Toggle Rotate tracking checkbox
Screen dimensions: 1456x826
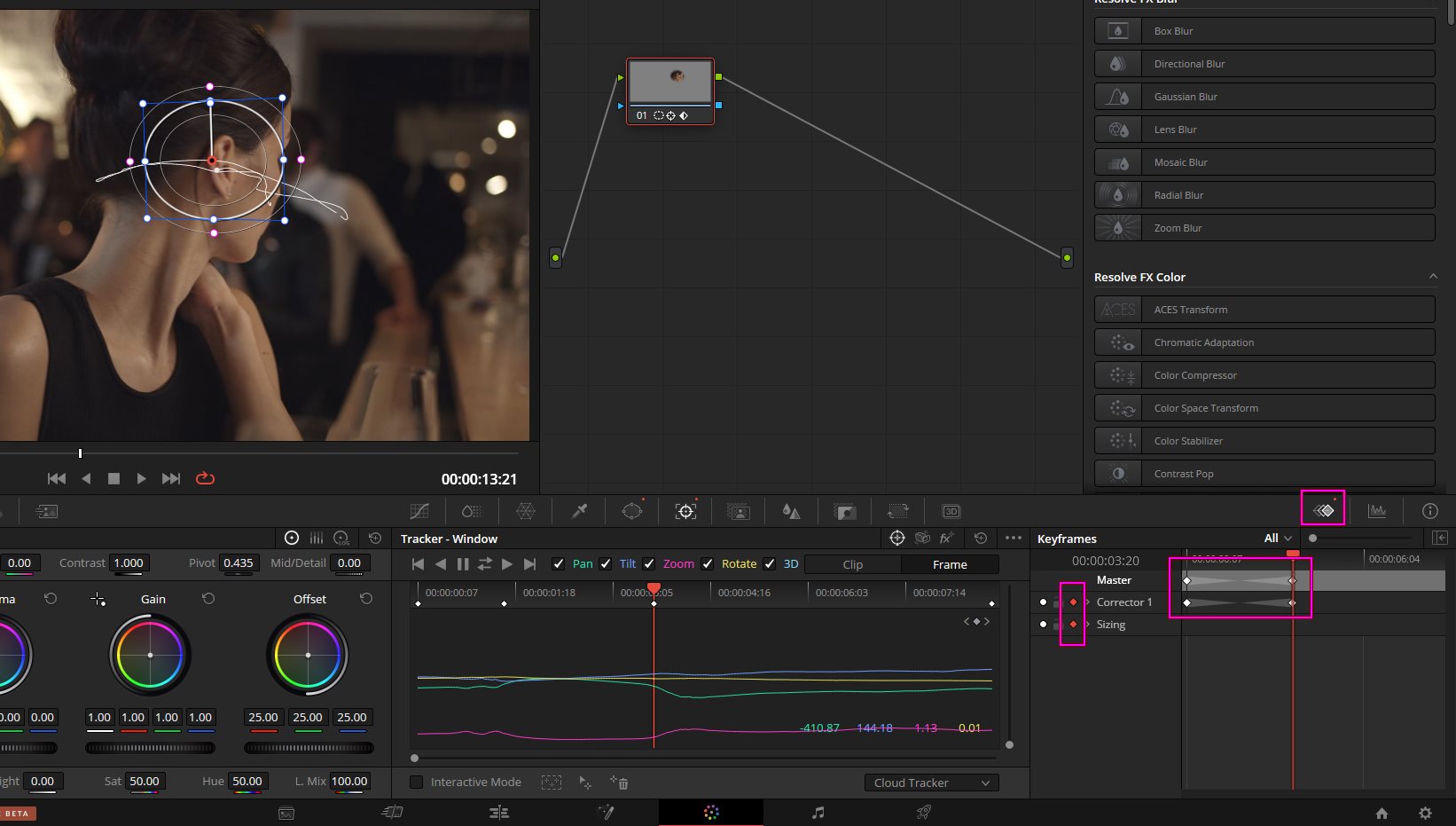[708, 563]
